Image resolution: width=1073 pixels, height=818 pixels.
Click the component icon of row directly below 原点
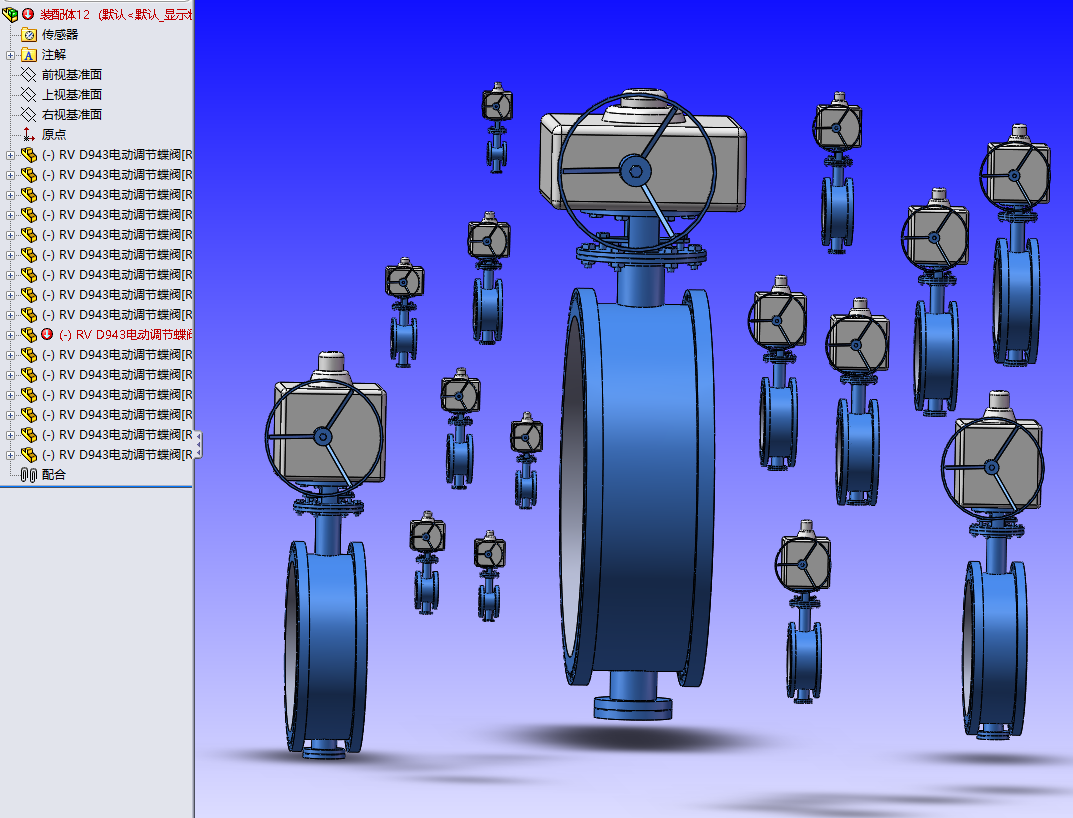pyautogui.click(x=29, y=155)
